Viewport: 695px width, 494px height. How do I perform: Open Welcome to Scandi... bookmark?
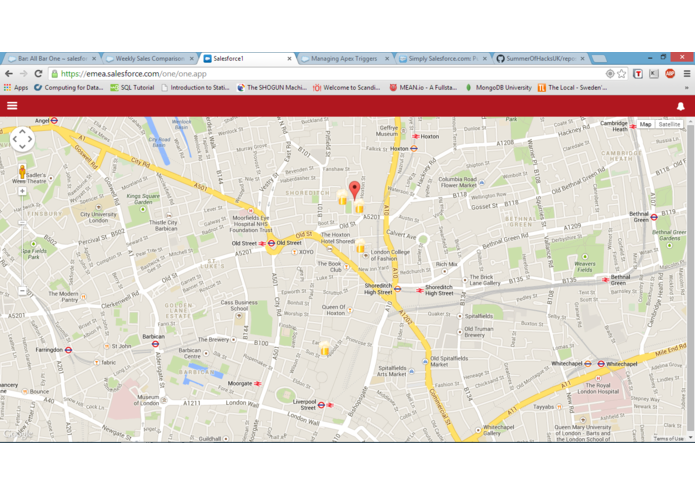(x=347, y=88)
